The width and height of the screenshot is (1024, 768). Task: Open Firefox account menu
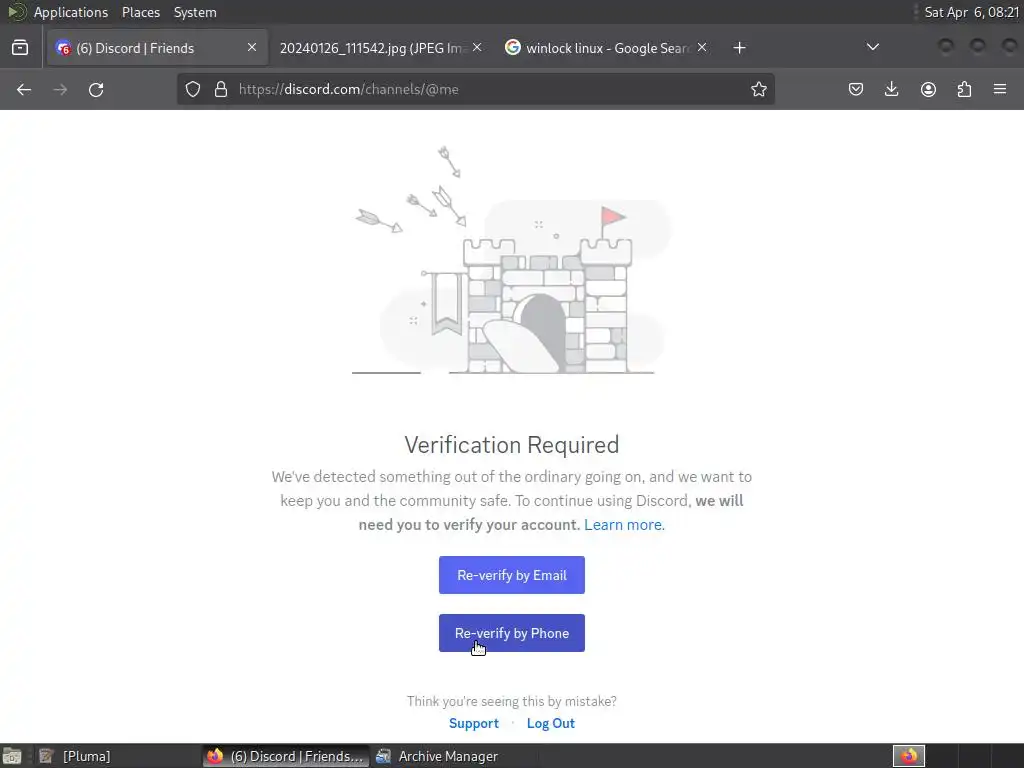tap(928, 89)
